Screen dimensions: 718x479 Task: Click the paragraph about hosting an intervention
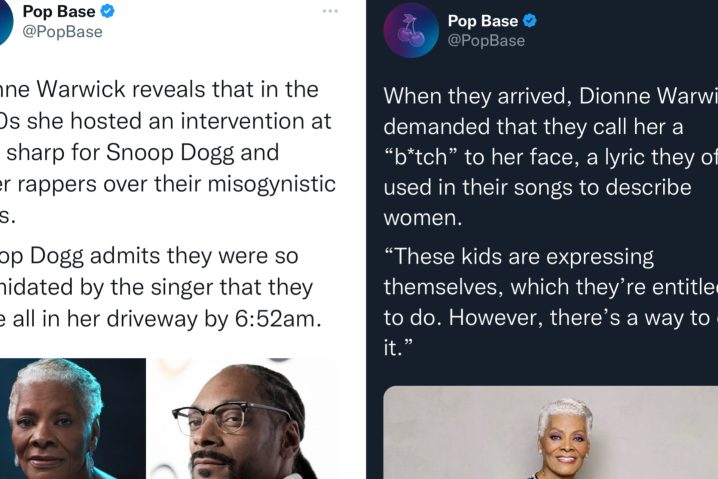click(168, 152)
